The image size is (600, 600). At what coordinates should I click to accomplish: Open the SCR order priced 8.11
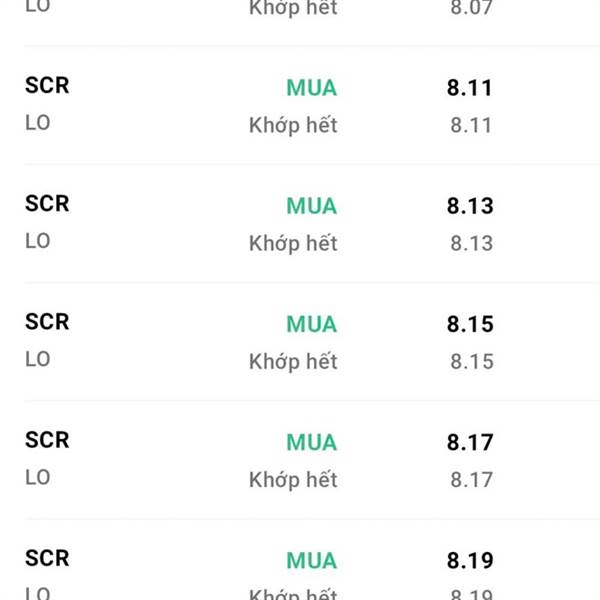tap(47, 86)
